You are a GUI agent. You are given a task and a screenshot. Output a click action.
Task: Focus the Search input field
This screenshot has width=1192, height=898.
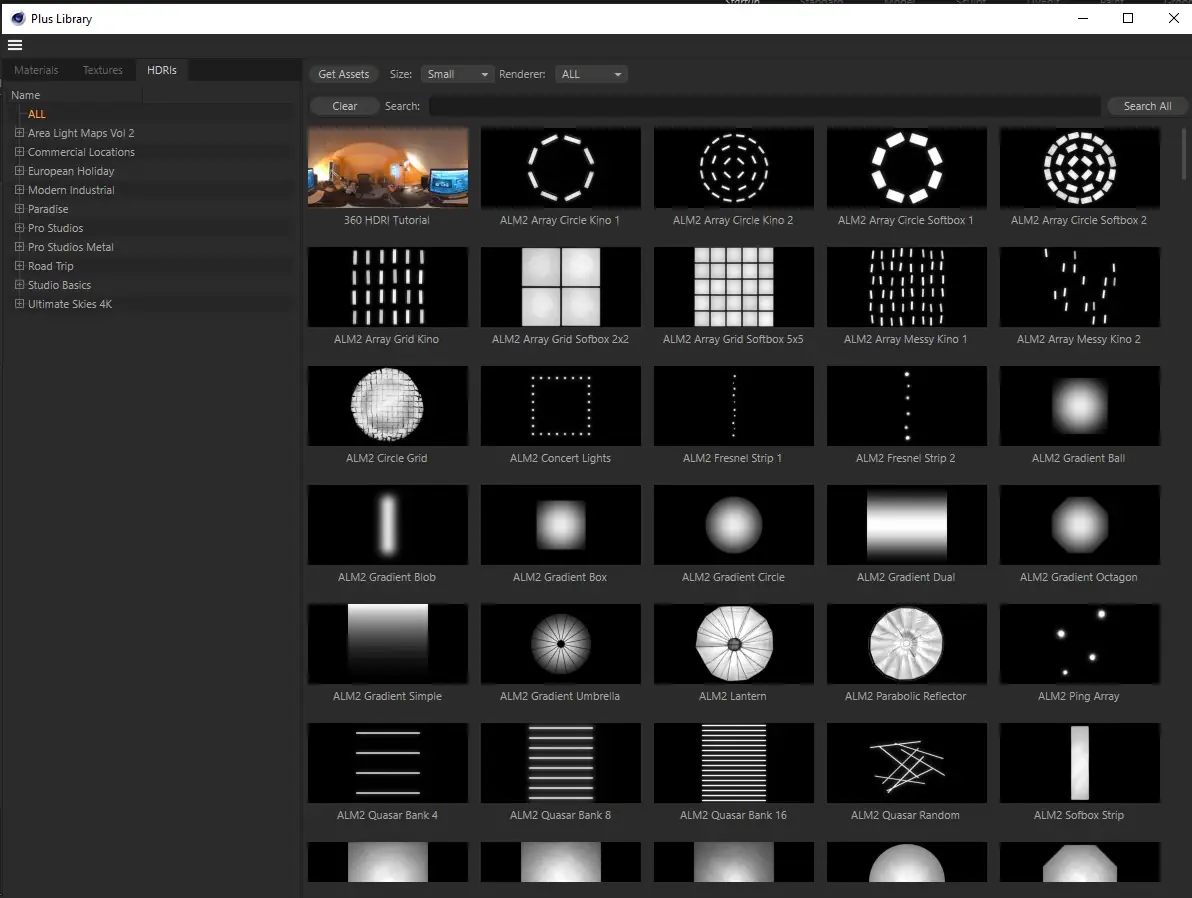tap(765, 106)
